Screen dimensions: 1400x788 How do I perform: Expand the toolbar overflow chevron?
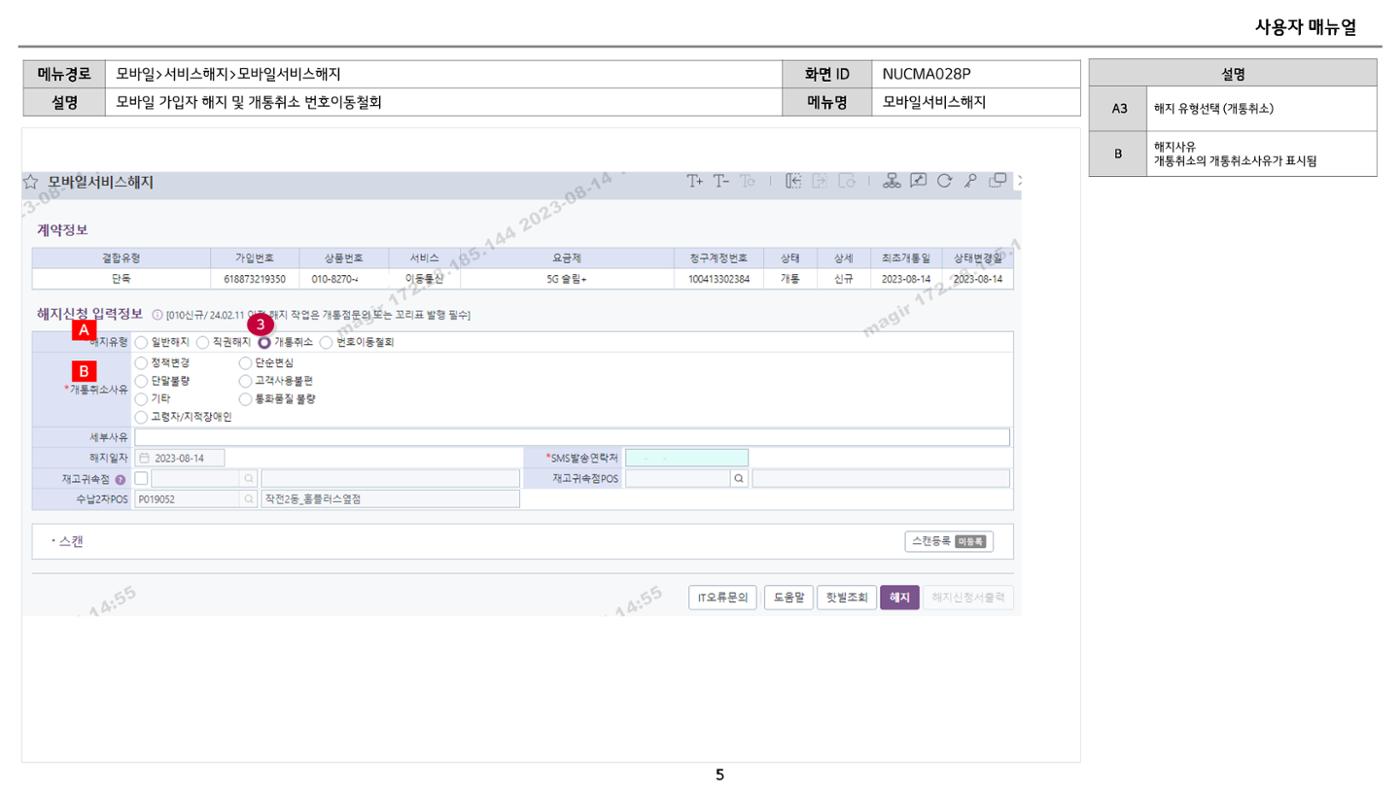coord(1018,181)
